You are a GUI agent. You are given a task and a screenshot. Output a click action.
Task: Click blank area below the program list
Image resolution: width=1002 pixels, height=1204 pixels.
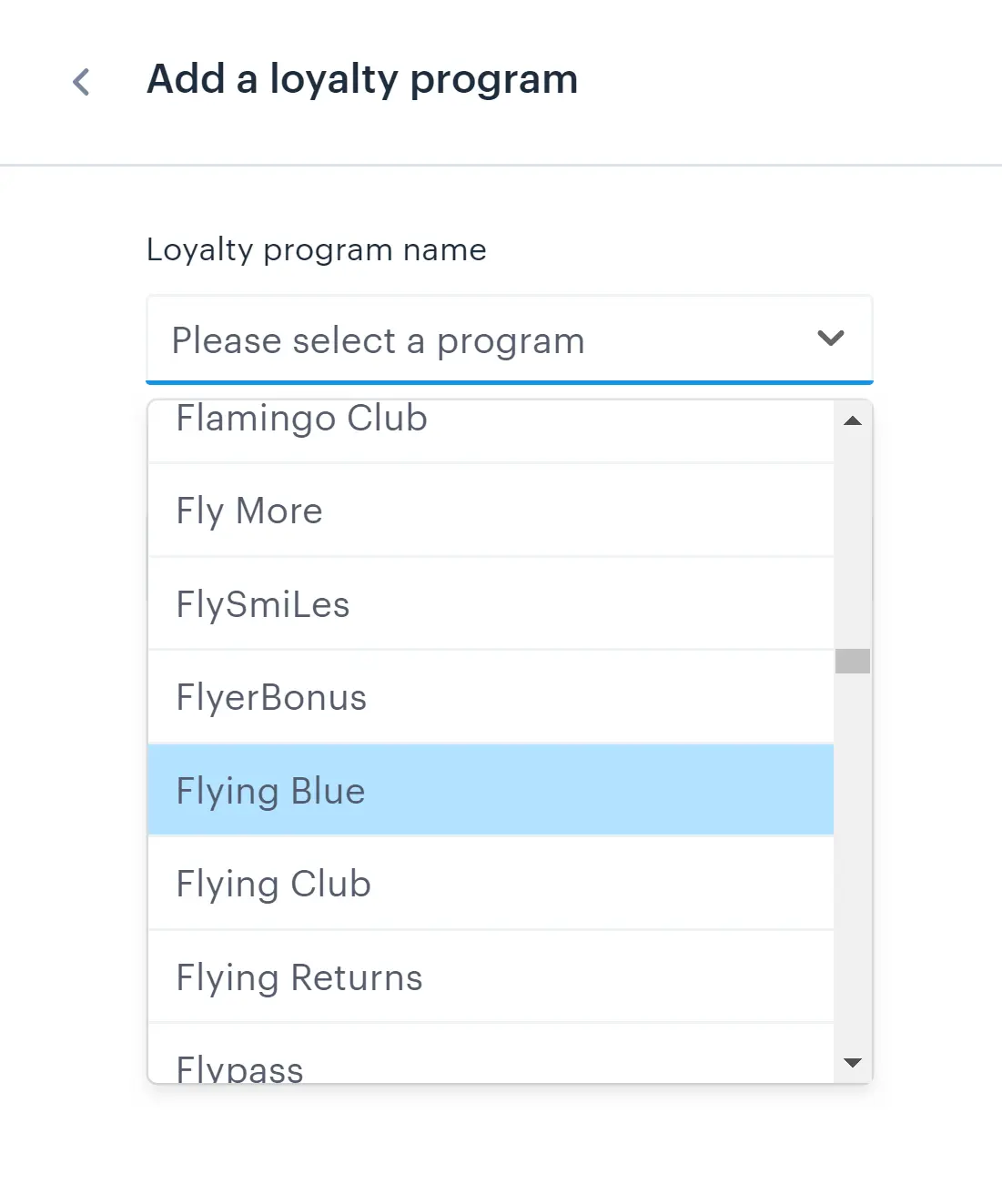(501, 1147)
